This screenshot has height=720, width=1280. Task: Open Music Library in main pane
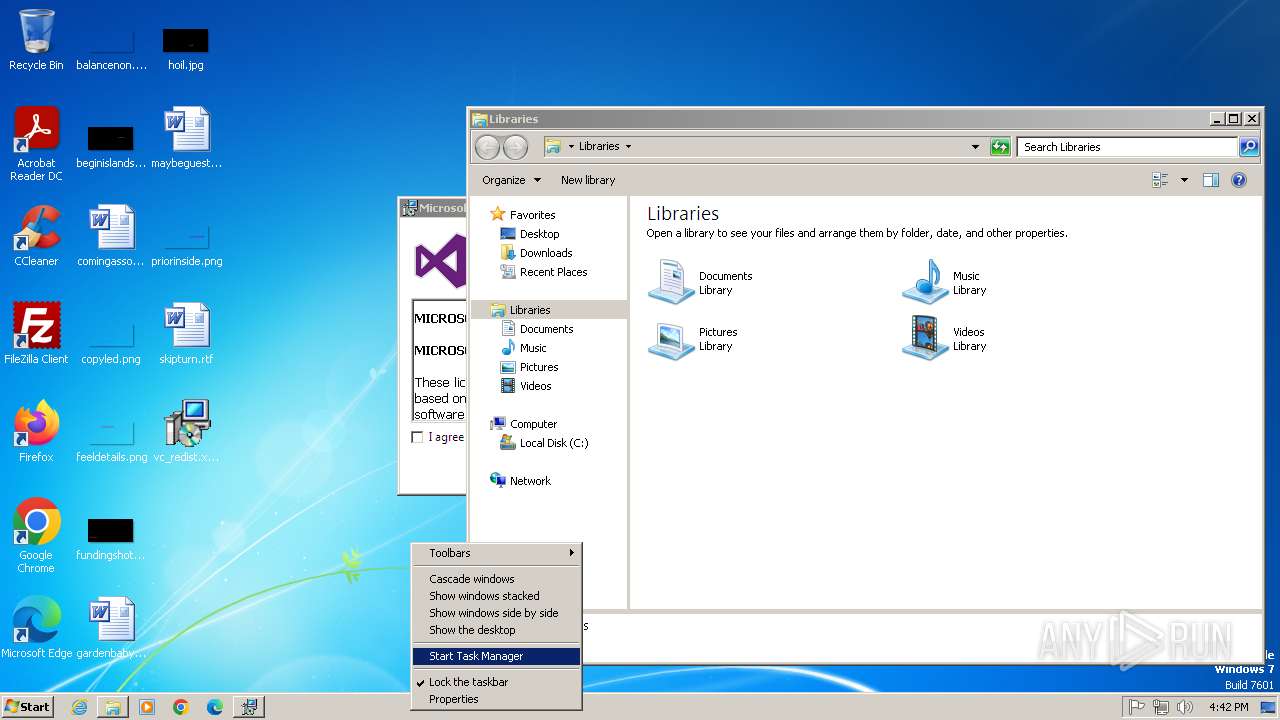click(x=945, y=281)
